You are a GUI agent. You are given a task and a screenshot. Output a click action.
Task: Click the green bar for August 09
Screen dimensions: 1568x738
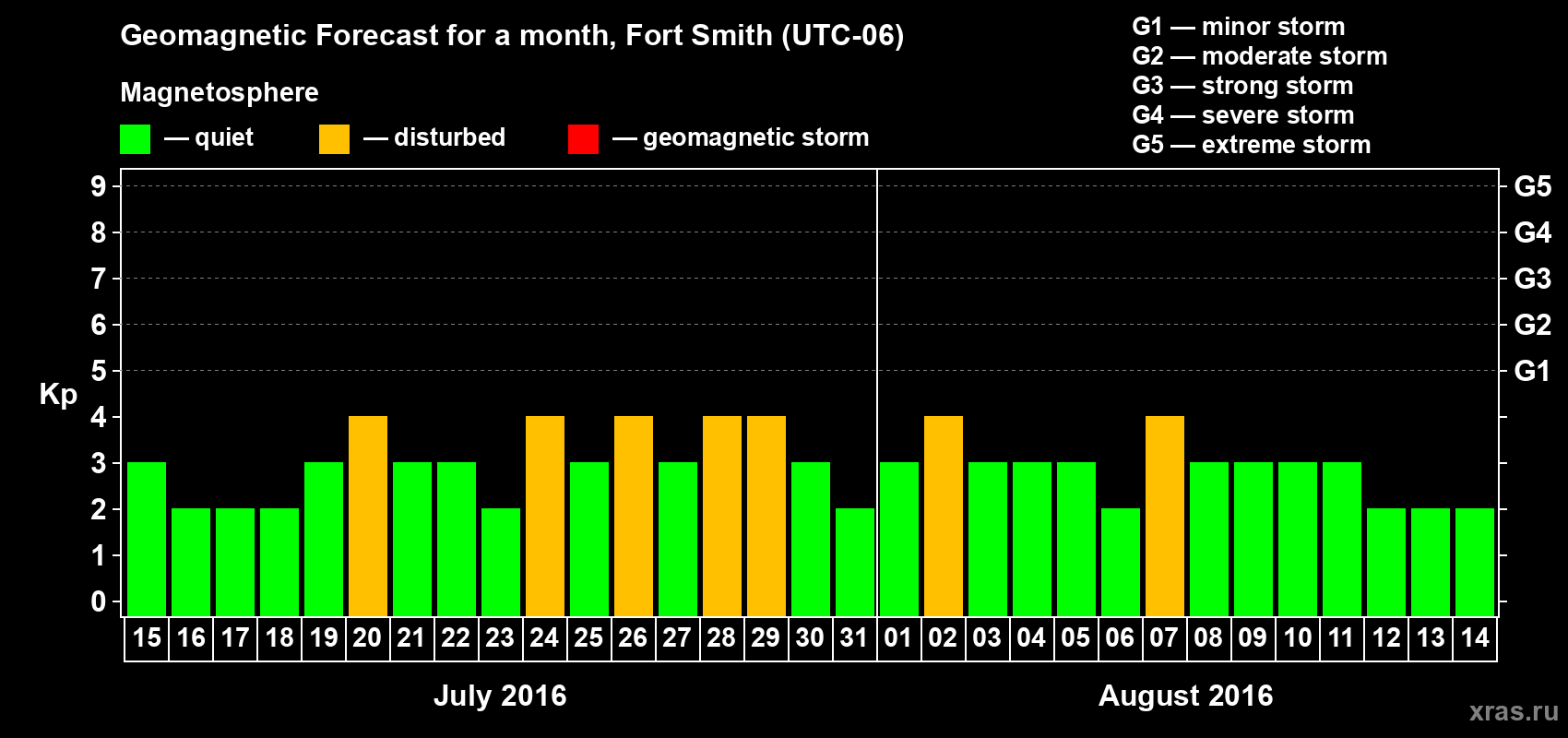pyautogui.click(x=1253, y=539)
